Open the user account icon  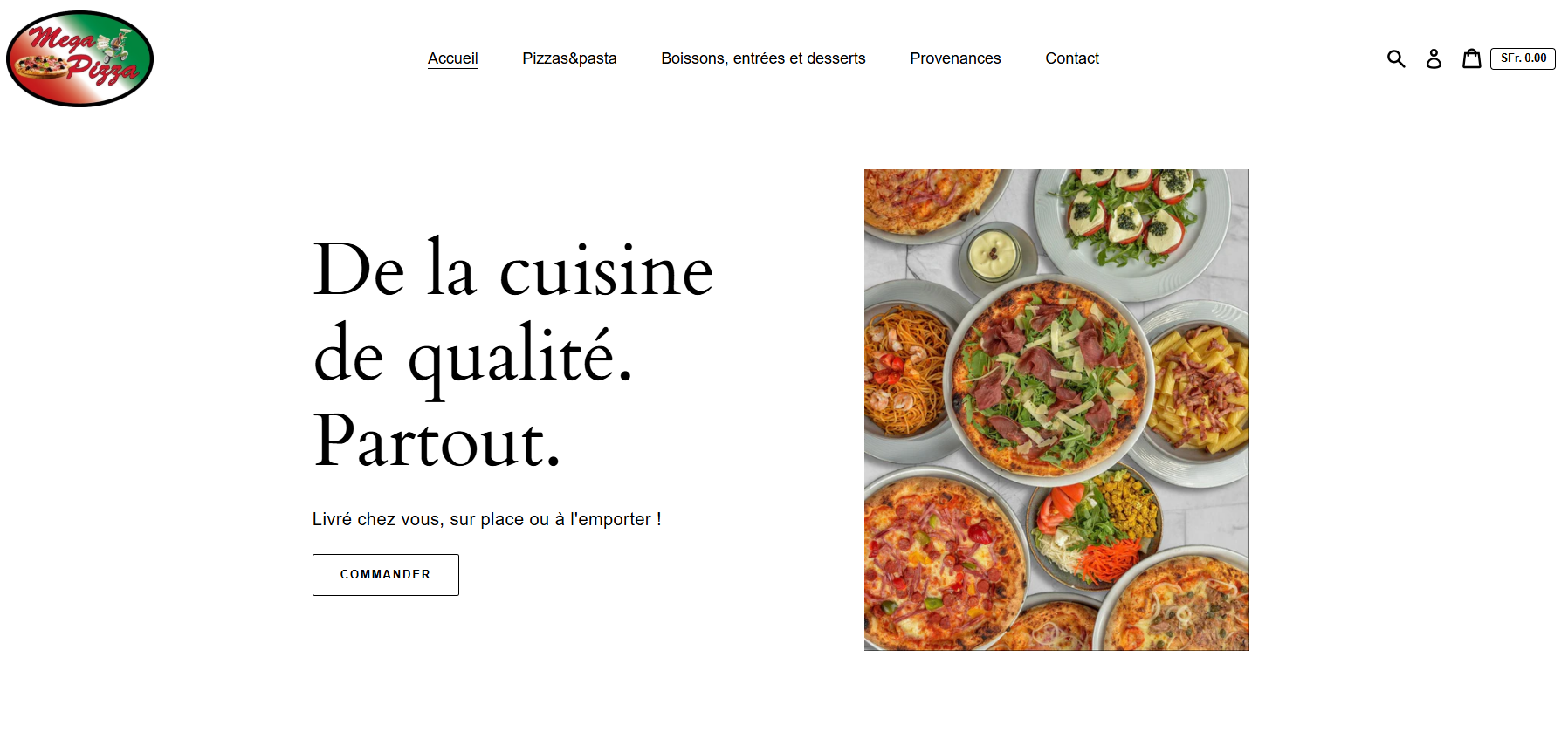(1434, 58)
